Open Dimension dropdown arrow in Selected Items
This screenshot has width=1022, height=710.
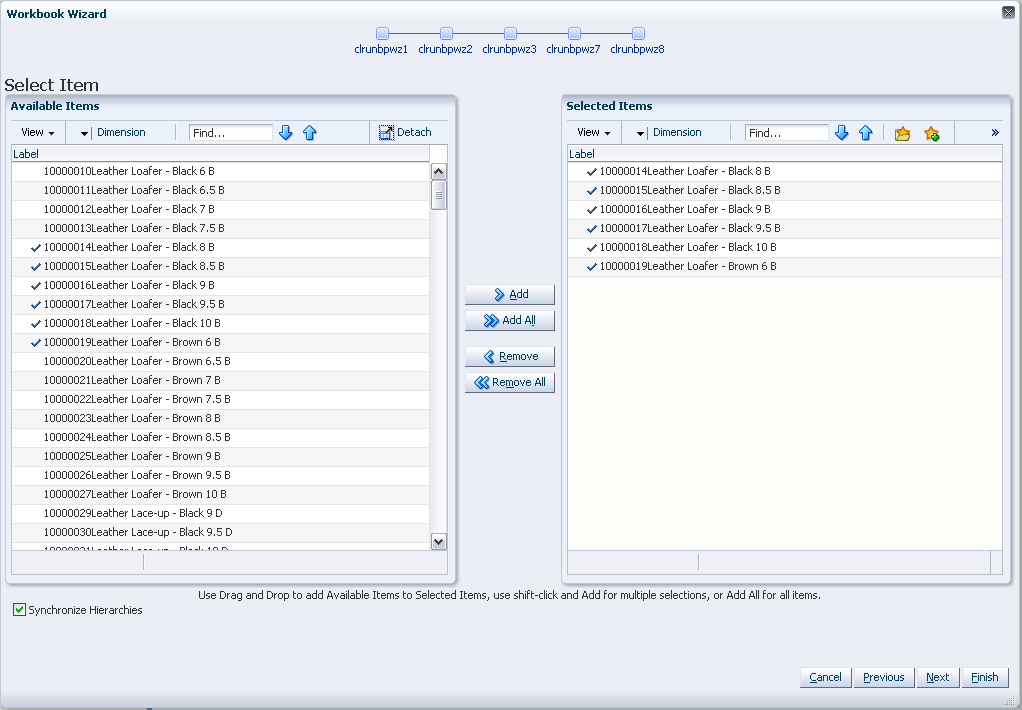[x=640, y=133]
